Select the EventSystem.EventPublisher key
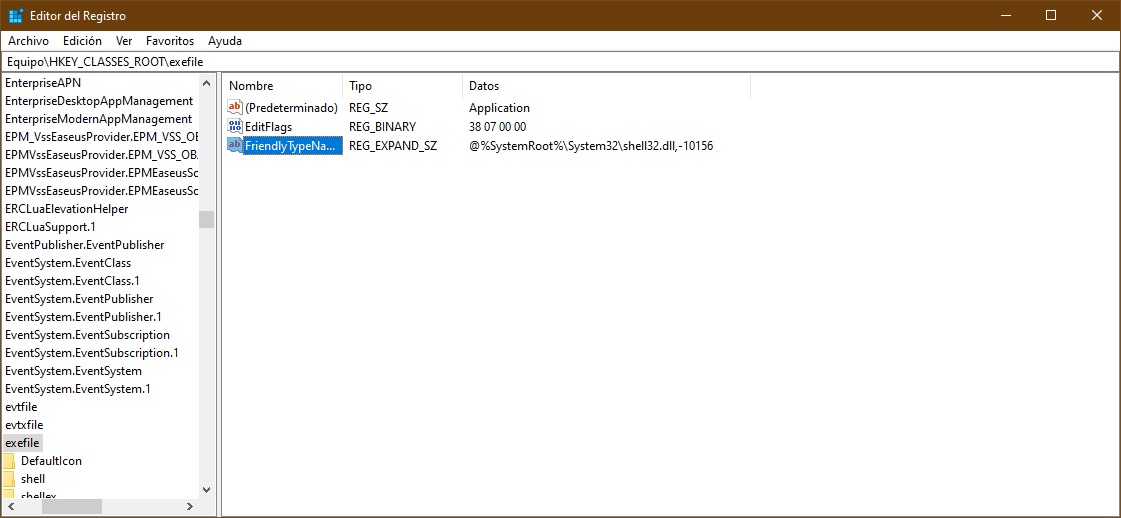The image size is (1121, 518). click(79, 299)
